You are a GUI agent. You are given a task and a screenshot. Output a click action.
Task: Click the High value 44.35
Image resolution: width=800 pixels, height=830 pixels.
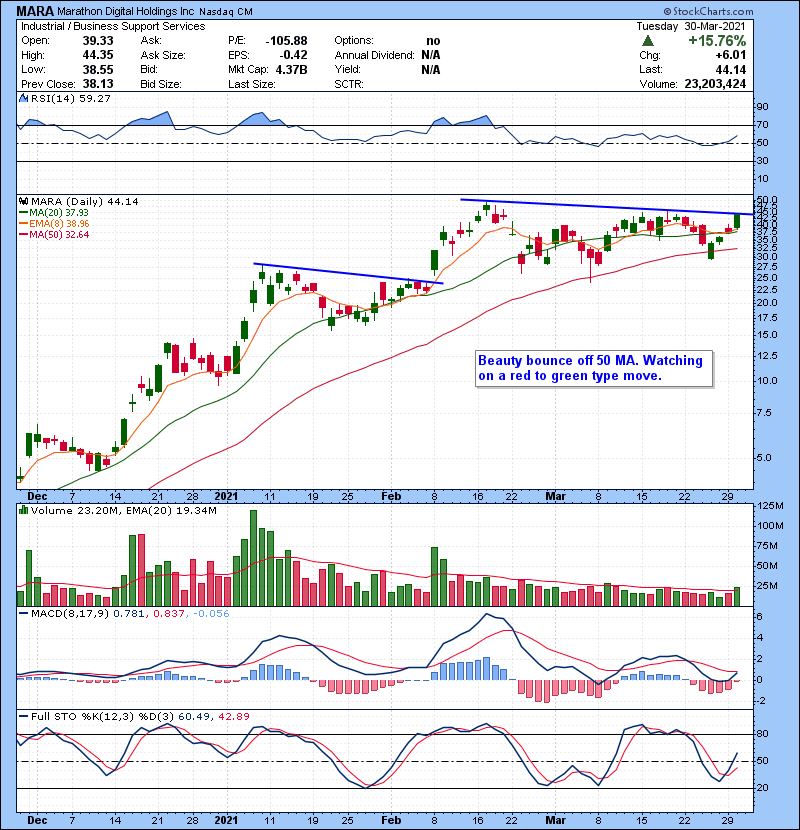(98, 55)
